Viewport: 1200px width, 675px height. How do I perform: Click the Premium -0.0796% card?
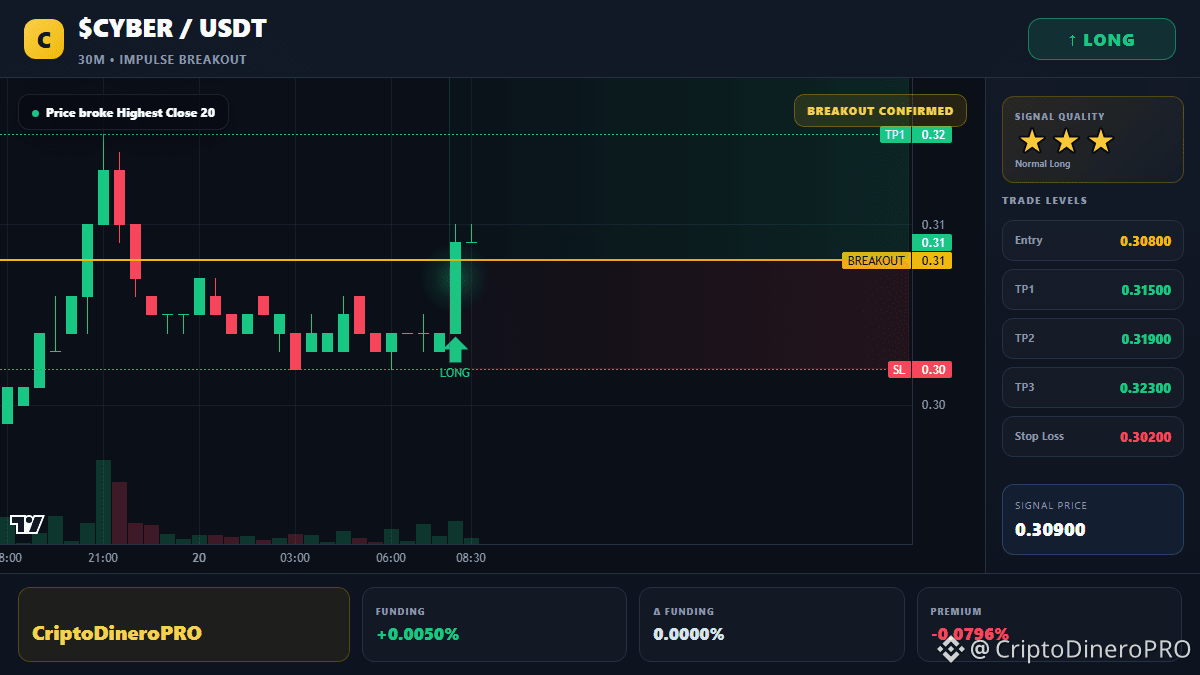point(1049,624)
